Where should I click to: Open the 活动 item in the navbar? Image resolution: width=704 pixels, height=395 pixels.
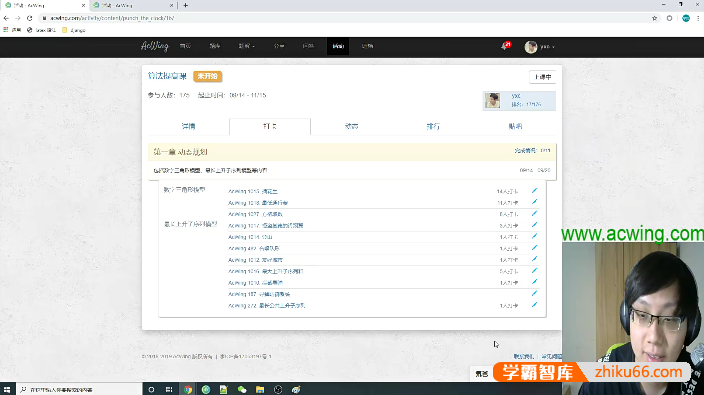338,46
